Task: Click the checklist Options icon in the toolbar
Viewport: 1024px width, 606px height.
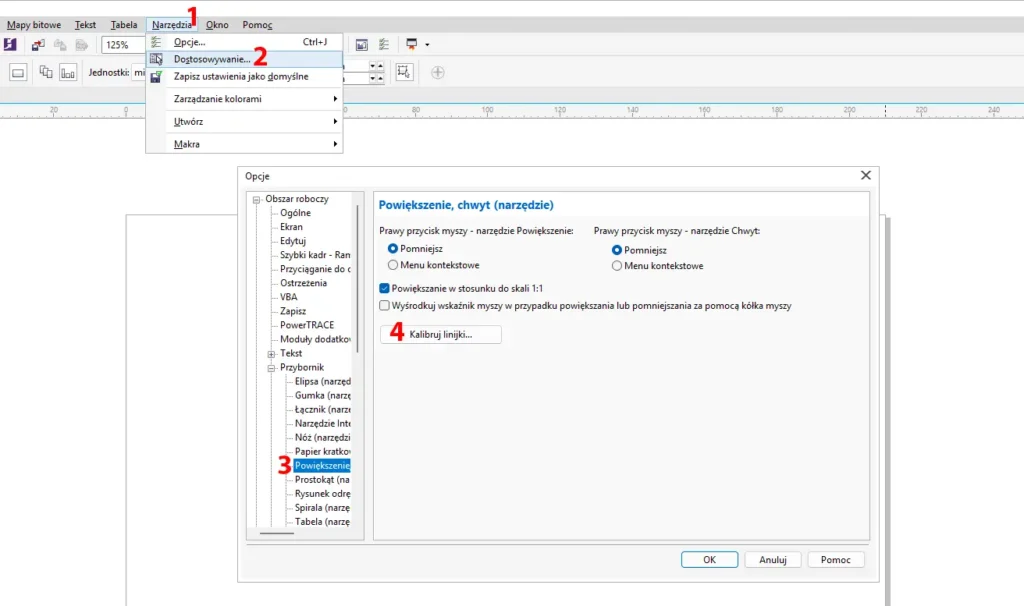Action: tap(383, 44)
